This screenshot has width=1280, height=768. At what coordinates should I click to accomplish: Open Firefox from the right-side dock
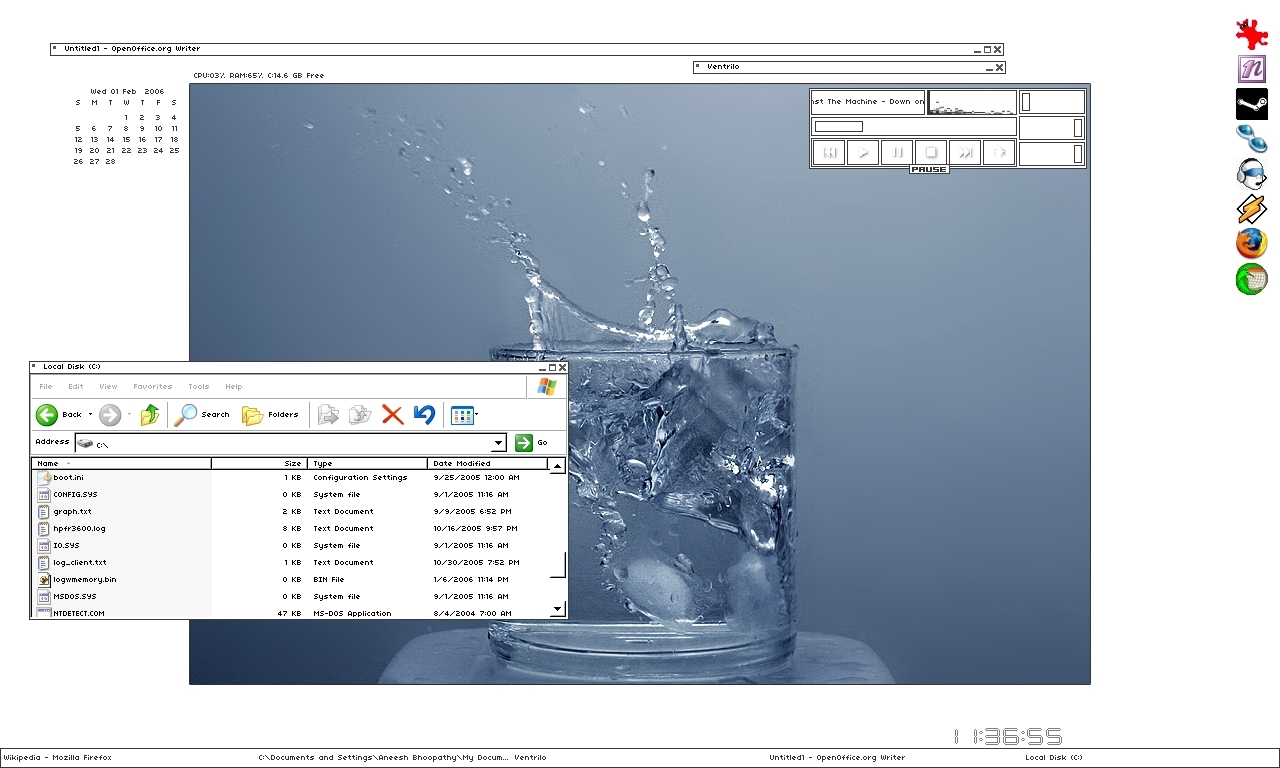tap(1251, 243)
